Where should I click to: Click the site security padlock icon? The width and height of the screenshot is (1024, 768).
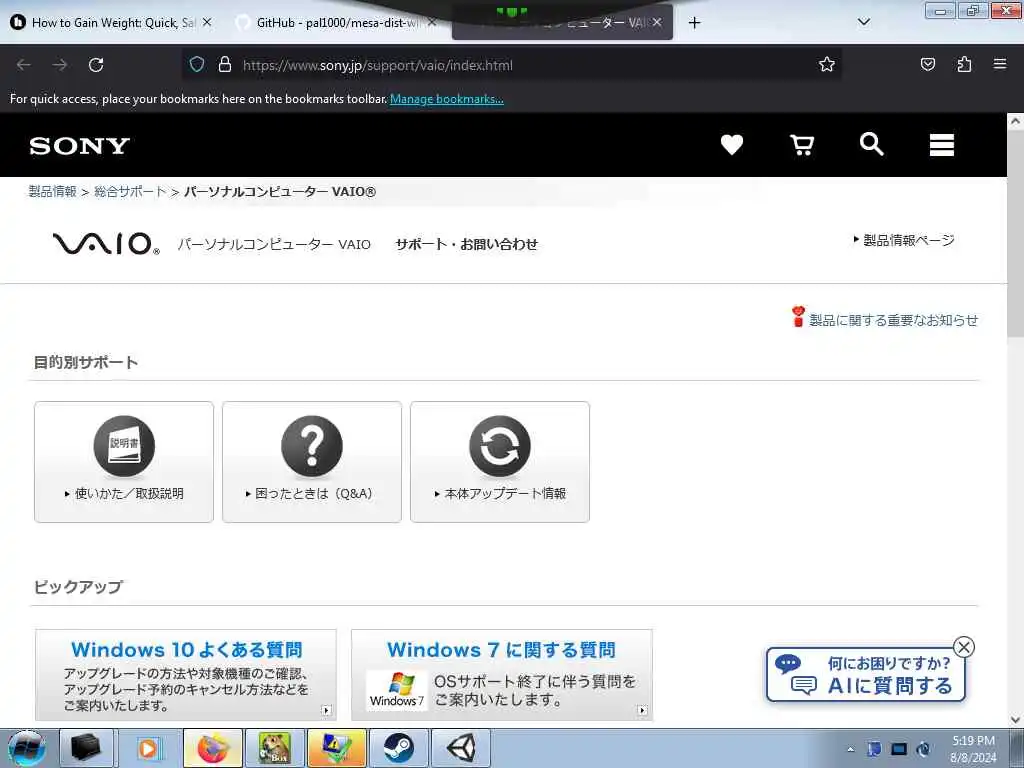[x=225, y=64]
